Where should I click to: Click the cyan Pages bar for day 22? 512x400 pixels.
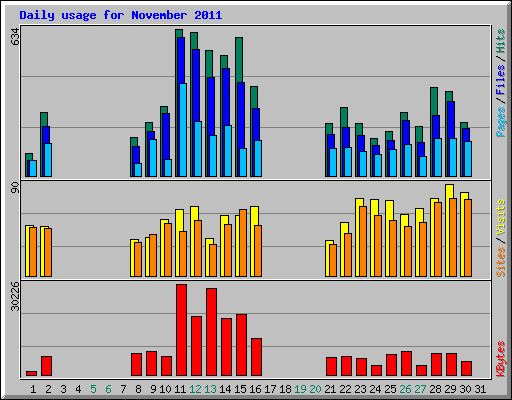pyautogui.click(x=348, y=162)
